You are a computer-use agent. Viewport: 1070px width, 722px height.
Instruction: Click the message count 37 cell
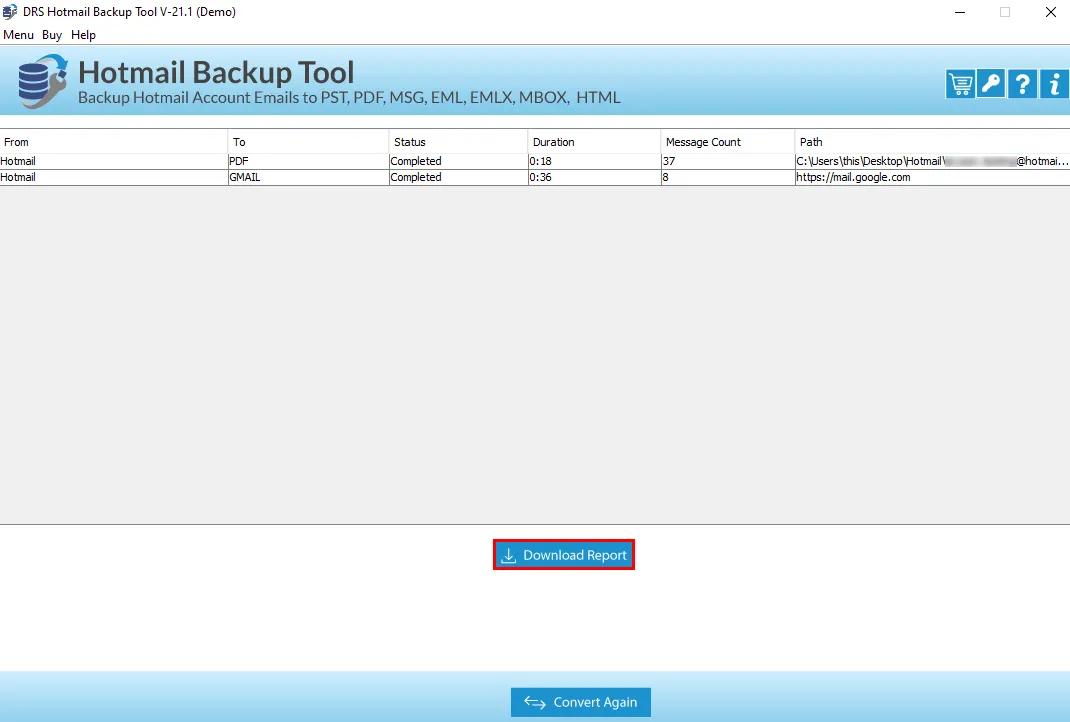click(728, 161)
